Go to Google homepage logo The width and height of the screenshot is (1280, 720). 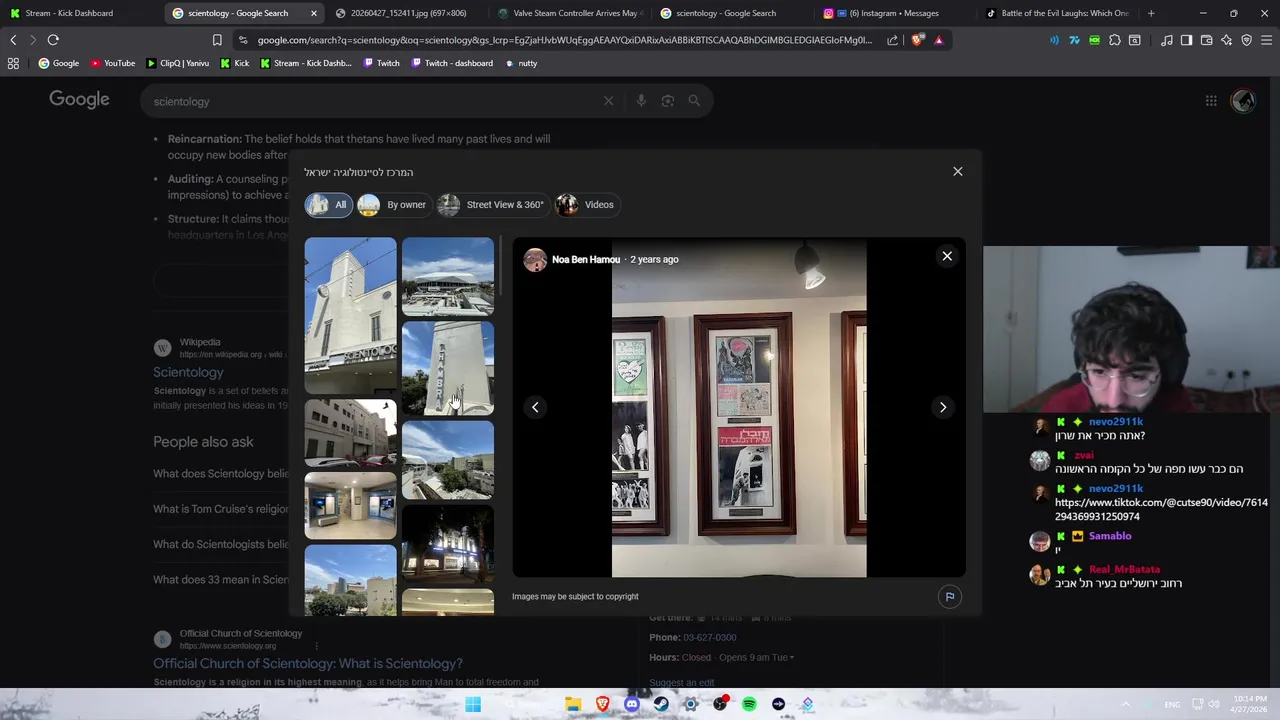tap(79, 99)
